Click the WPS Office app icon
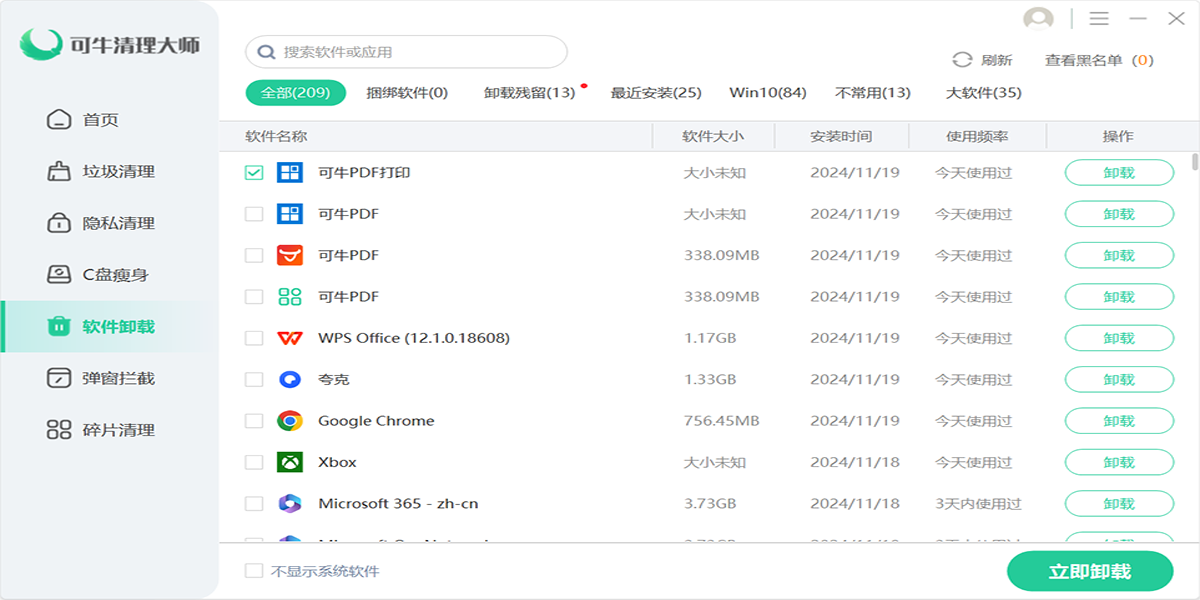This screenshot has width=1200, height=600. click(290, 338)
